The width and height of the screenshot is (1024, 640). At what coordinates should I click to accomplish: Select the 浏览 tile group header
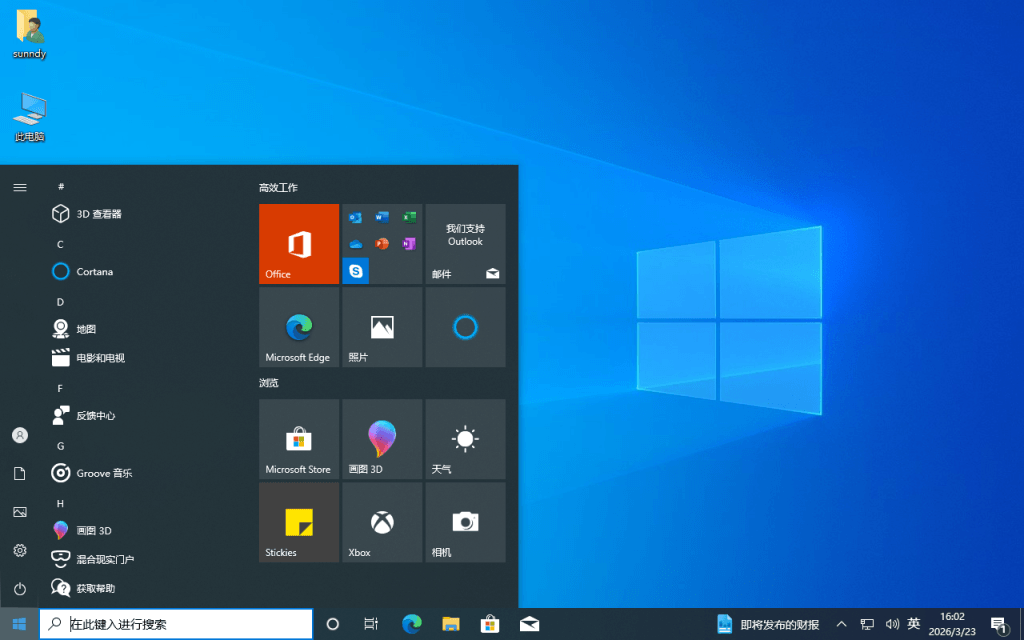click(x=268, y=383)
